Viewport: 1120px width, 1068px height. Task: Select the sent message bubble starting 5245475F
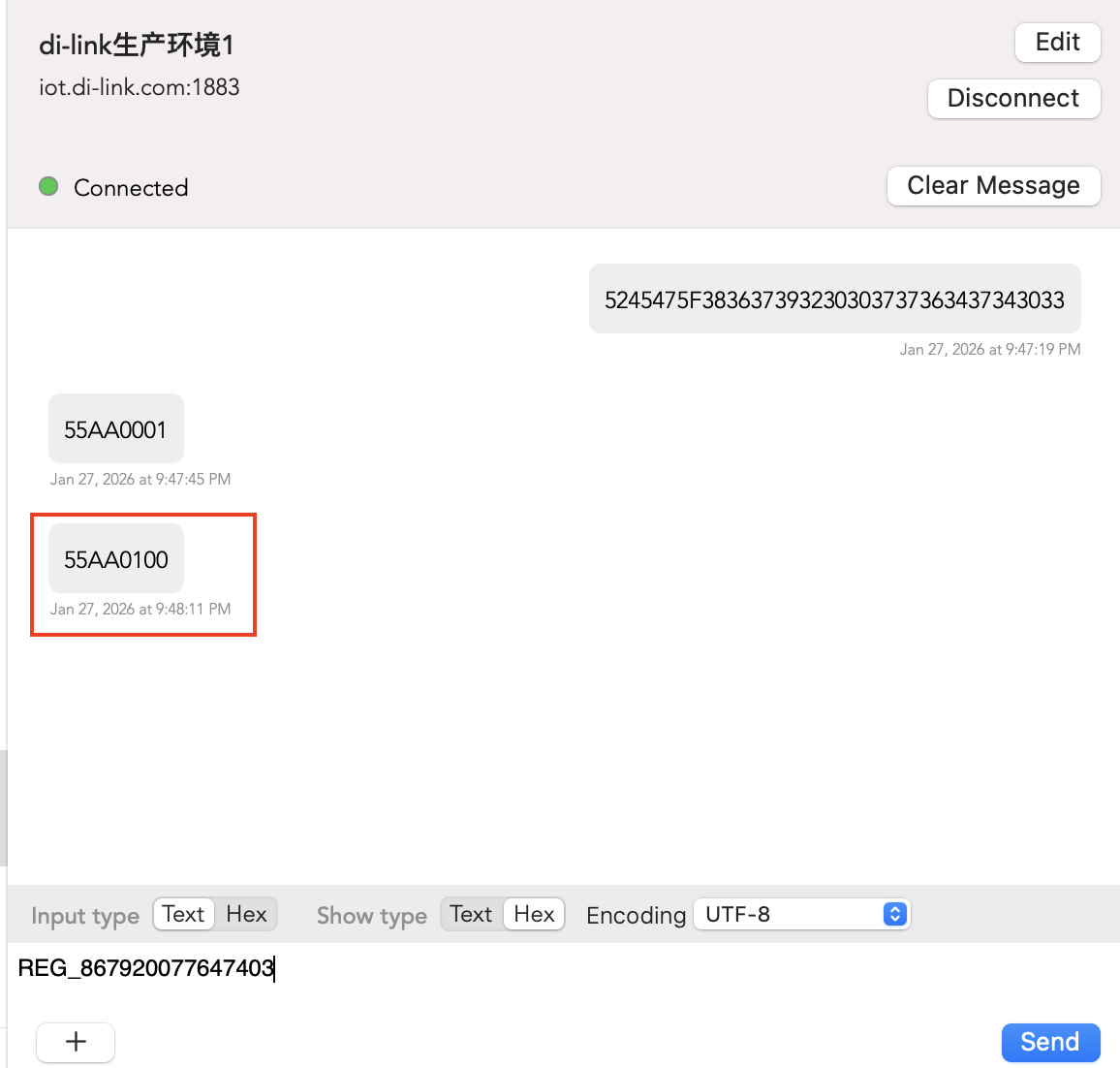click(x=834, y=299)
